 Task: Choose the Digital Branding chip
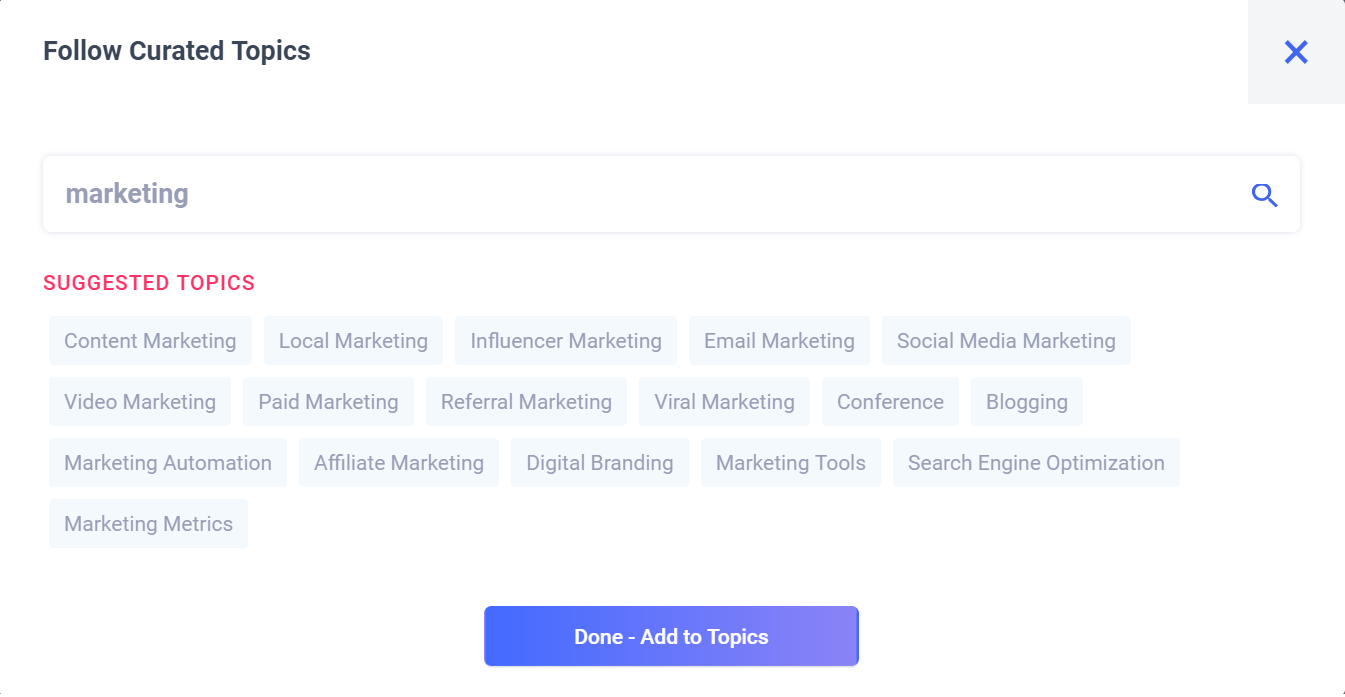(x=600, y=463)
